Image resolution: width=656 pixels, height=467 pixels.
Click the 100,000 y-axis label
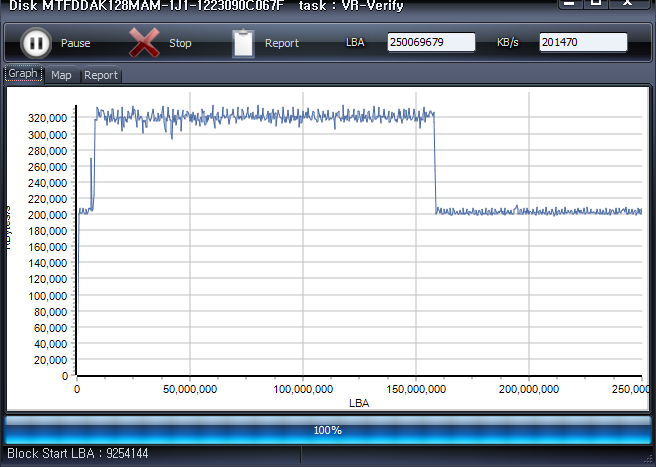pyautogui.click(x=47, y=296)
